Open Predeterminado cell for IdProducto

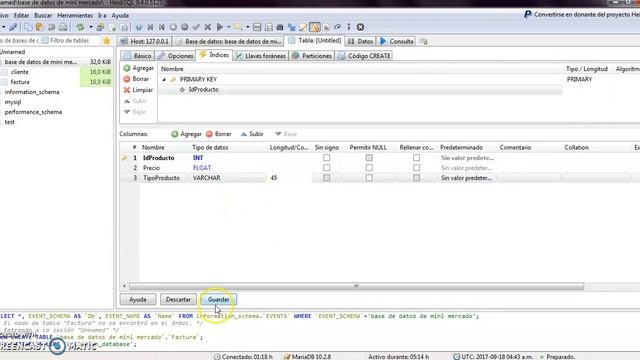tap(467, 158)
